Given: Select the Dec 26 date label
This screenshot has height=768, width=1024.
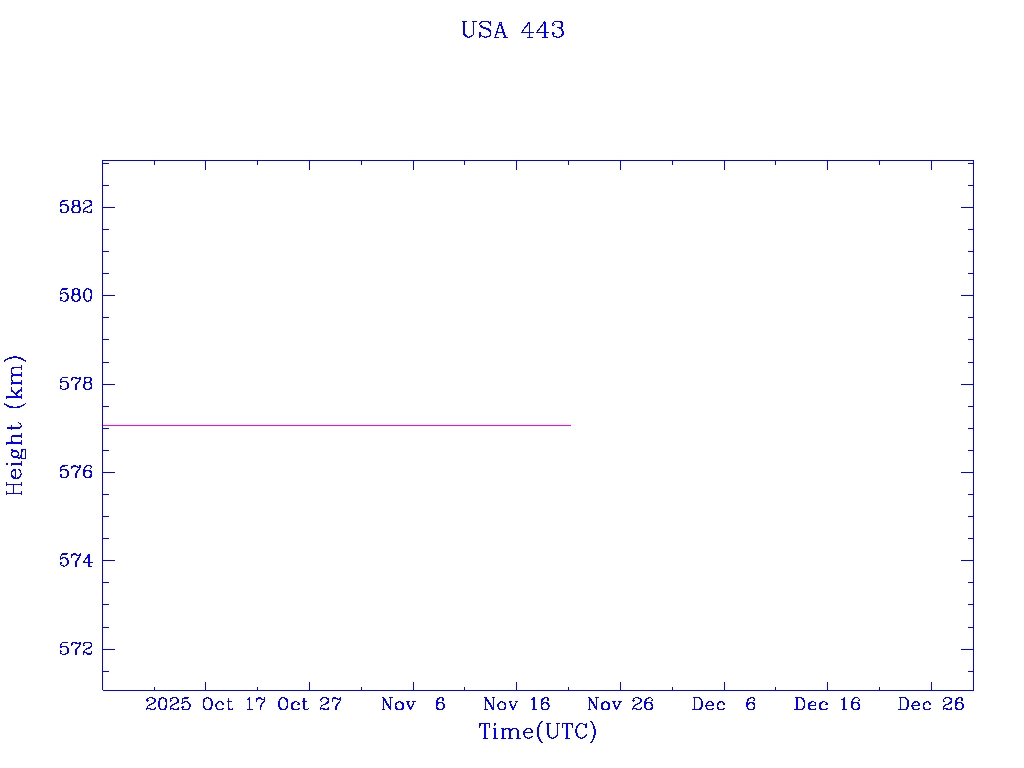Looking at the screenshot, I should [x=931, y=704].
